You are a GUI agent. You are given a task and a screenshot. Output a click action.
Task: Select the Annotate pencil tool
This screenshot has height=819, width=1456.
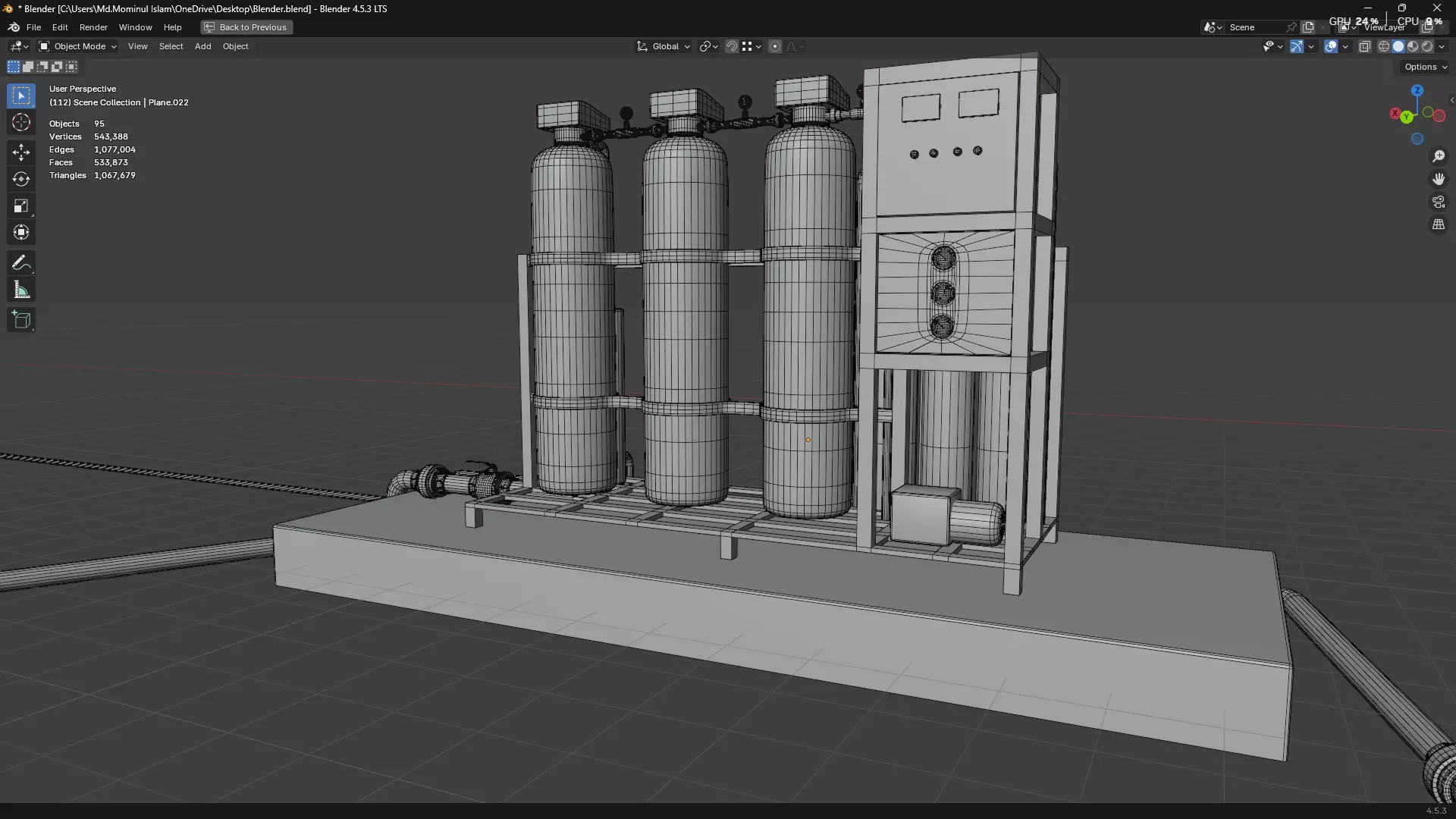[21, 263]
